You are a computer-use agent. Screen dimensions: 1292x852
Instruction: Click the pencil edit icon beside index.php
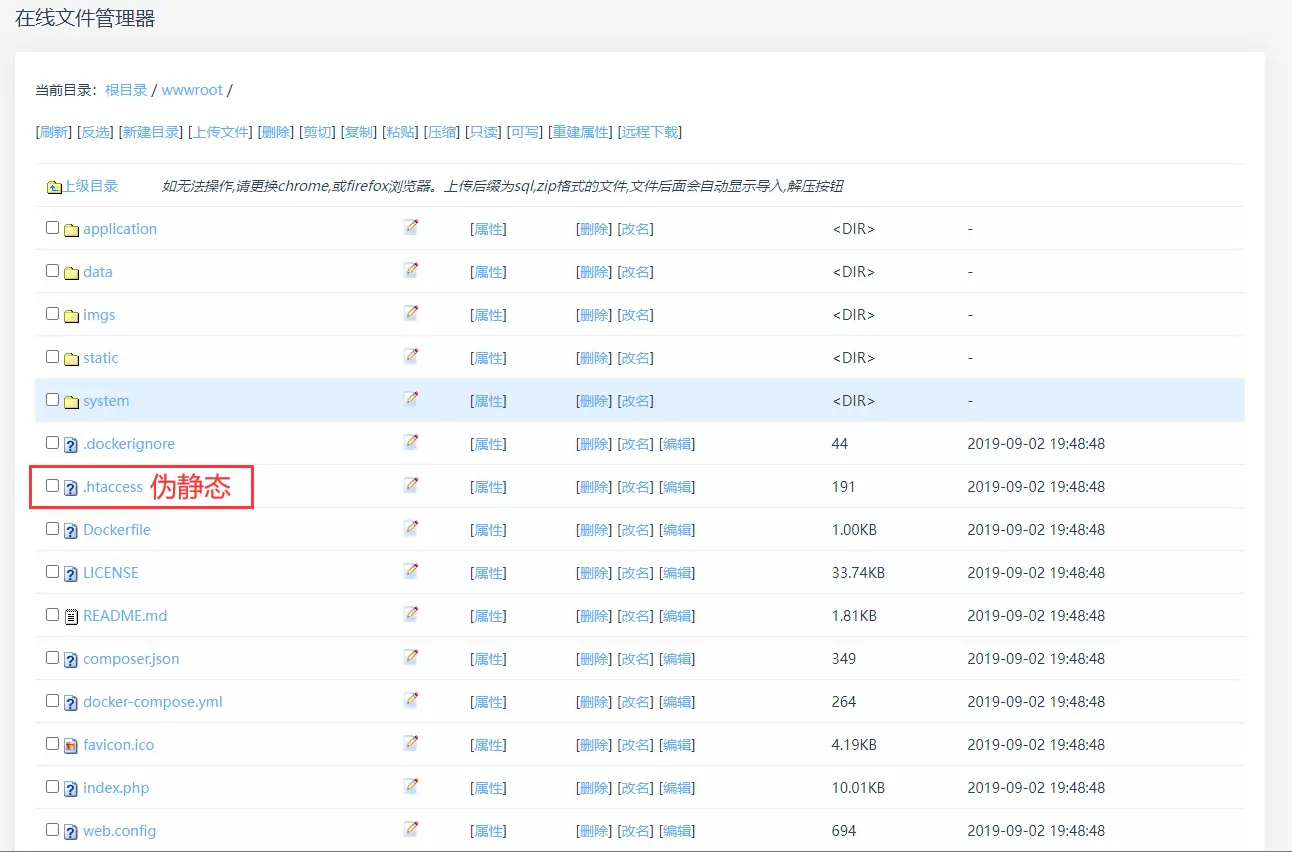pyautogui.click(x=410, y=784)
